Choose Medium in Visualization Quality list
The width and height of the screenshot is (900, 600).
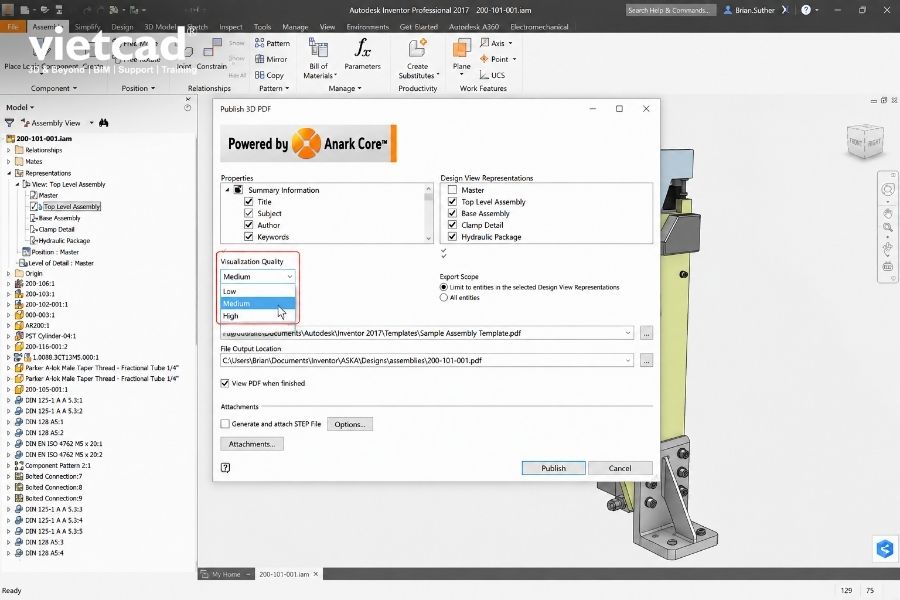click(258, 303)
